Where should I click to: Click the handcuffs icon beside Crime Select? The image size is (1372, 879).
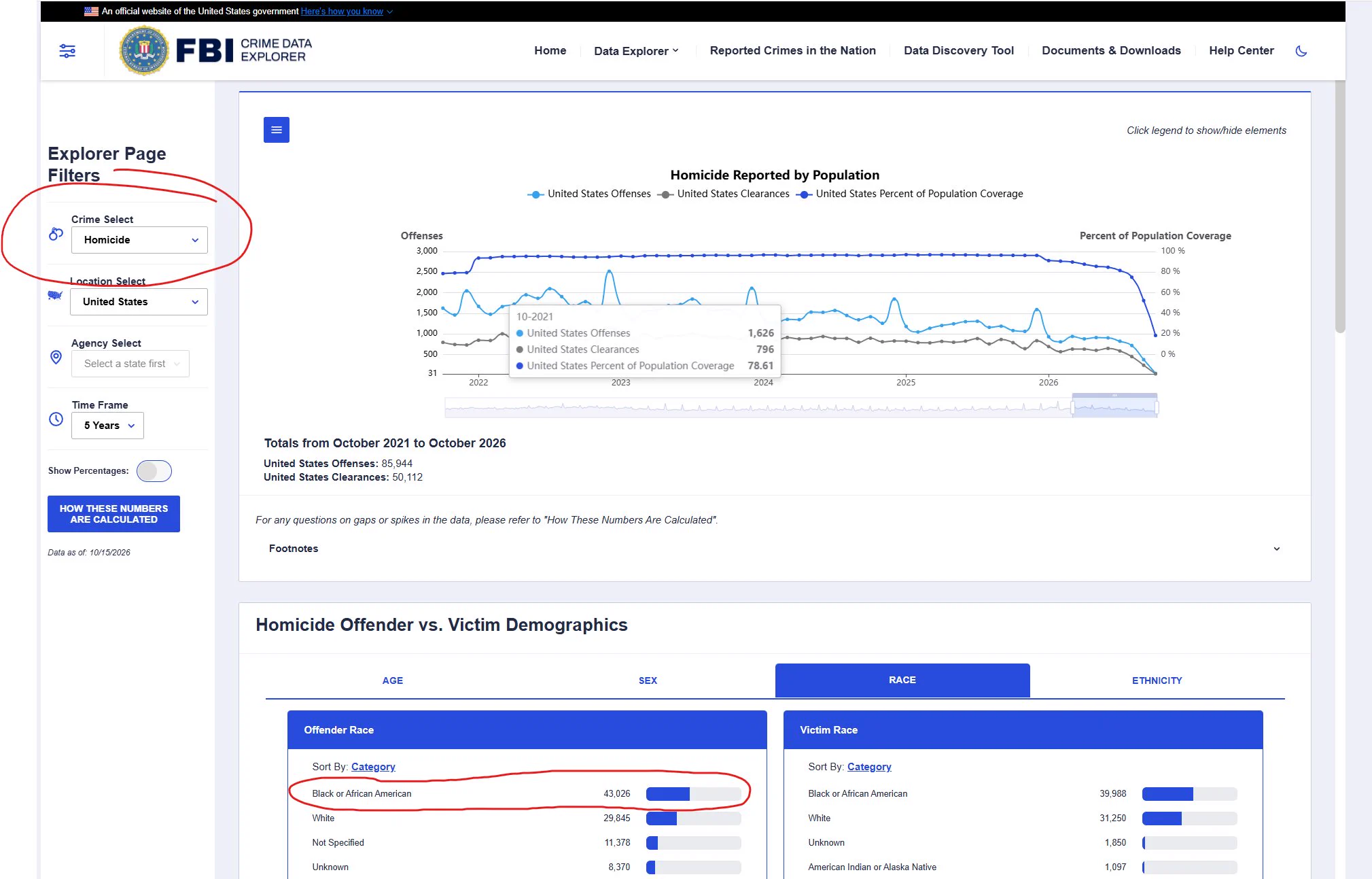pyautogui.click(x=56, y=234)
